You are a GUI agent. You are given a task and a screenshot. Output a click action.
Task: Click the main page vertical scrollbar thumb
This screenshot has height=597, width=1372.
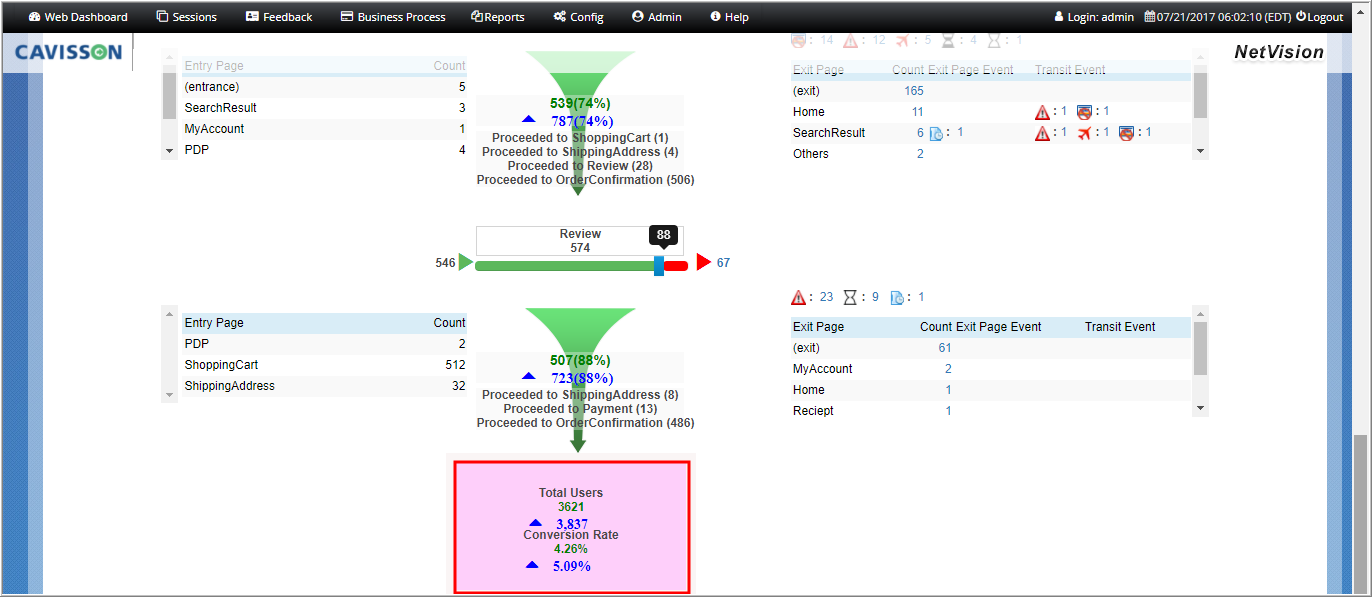click(1360, 515)
